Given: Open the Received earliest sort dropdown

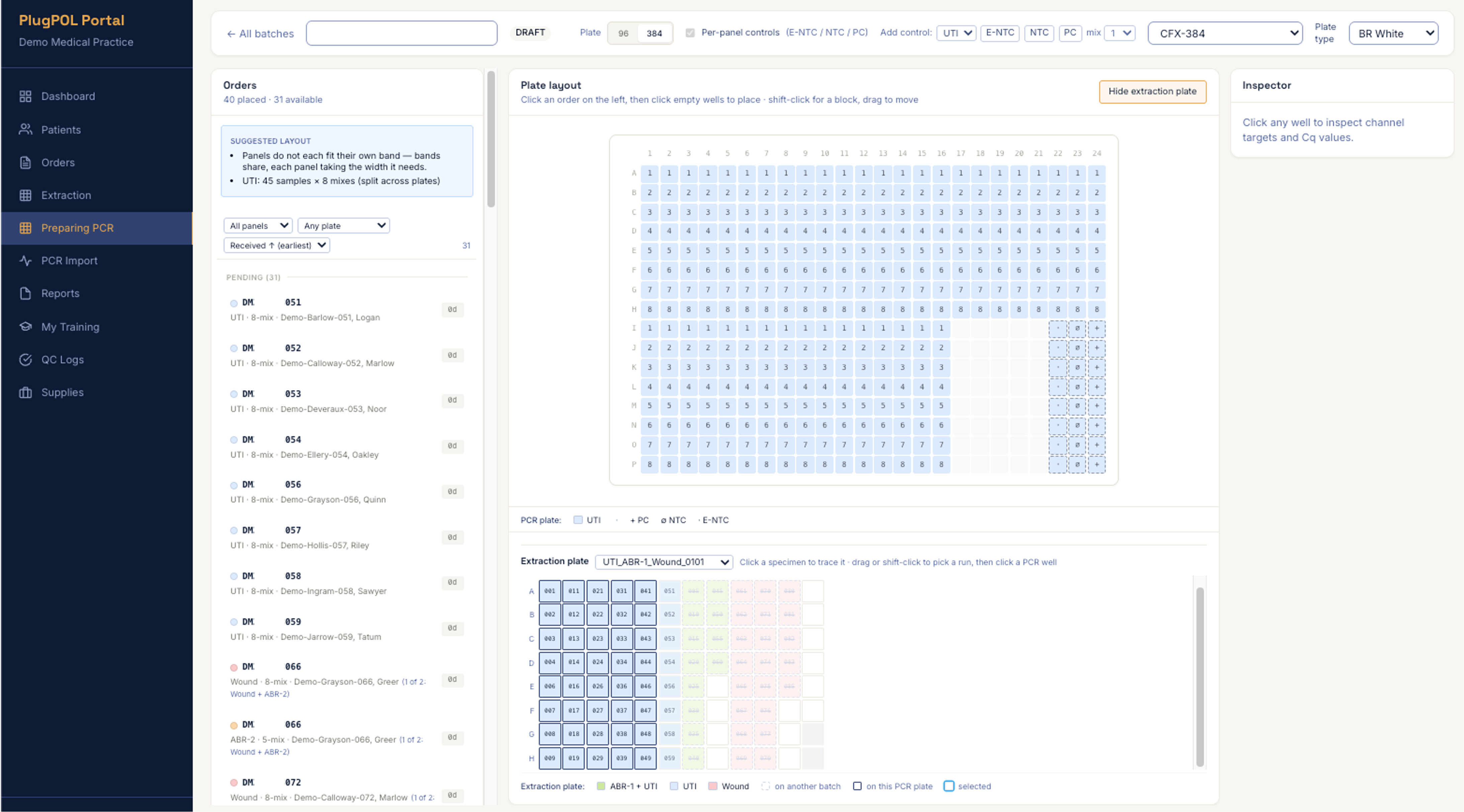Looking at the screenshot, I should [x=277, y=245].
